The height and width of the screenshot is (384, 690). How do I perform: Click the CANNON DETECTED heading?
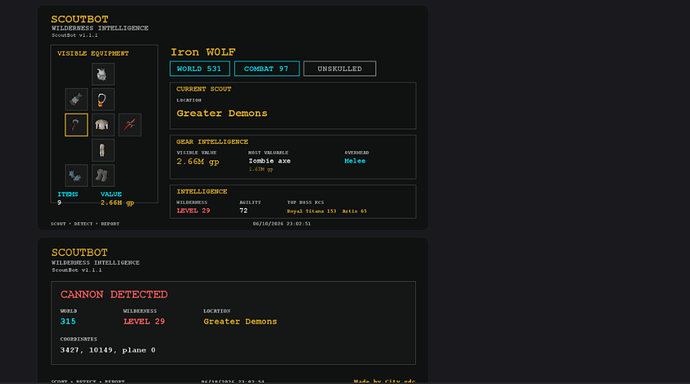(114, 294)
